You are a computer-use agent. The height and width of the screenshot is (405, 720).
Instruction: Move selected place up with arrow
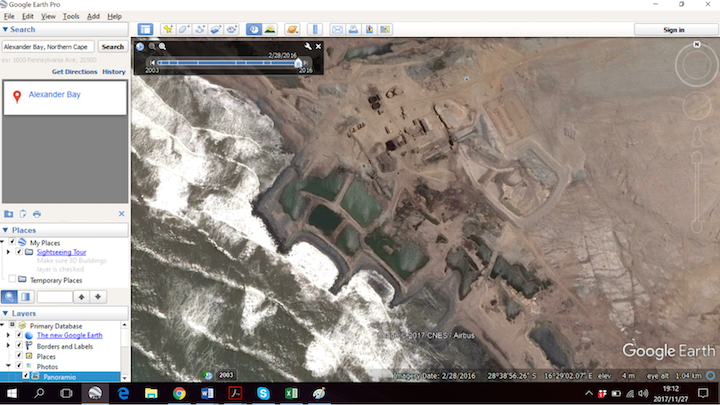click(x=81, y=297)
